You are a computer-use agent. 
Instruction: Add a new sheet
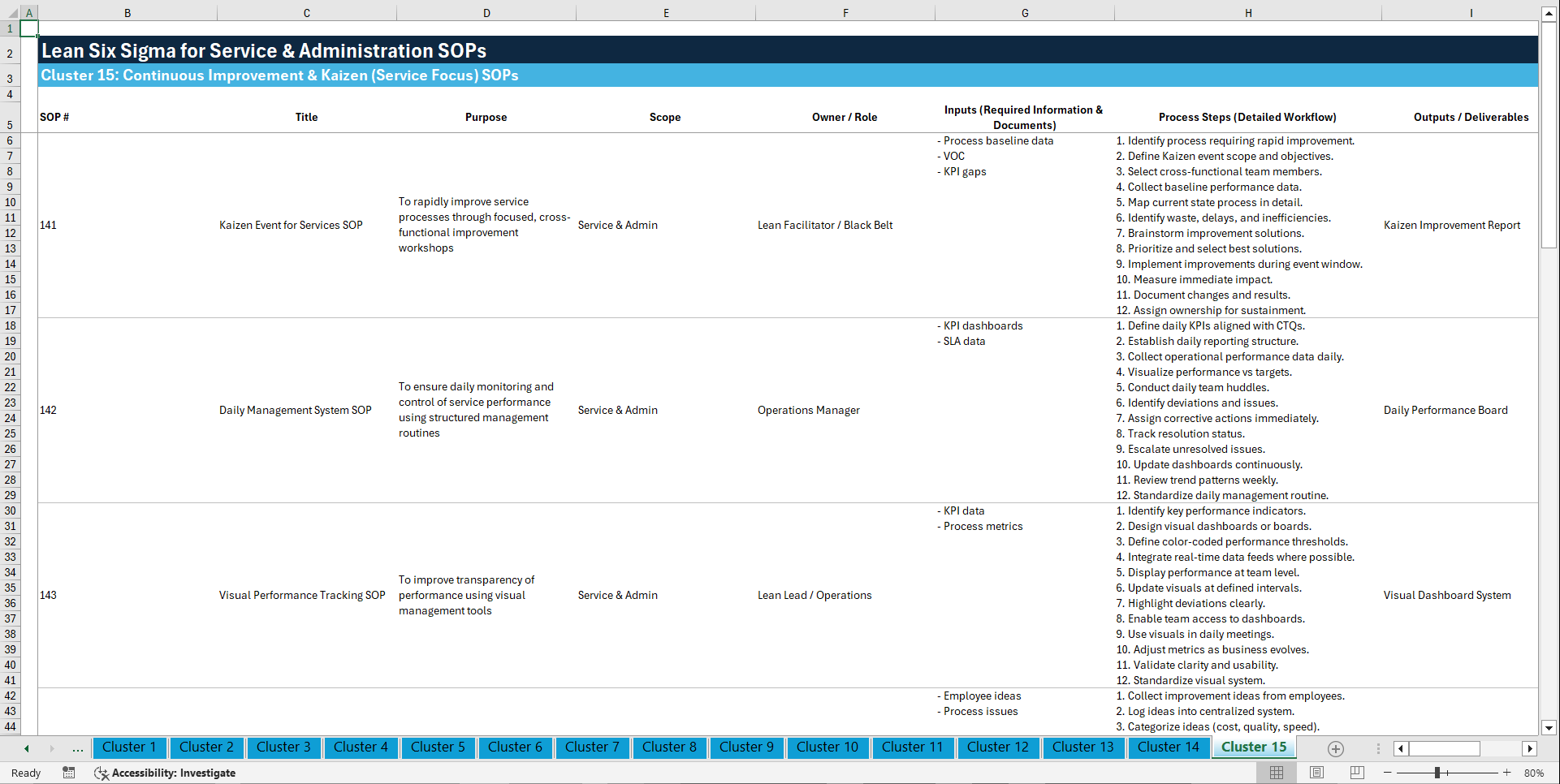(x=1336, y=748)
